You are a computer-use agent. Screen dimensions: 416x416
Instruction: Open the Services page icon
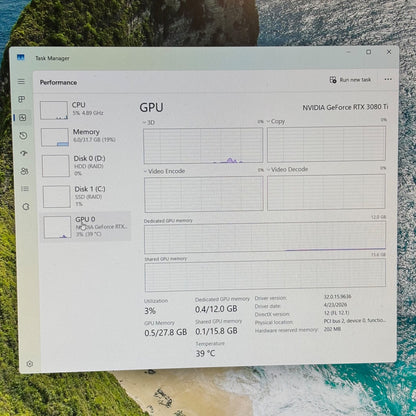pyautogui.click(x=26, y=207)
